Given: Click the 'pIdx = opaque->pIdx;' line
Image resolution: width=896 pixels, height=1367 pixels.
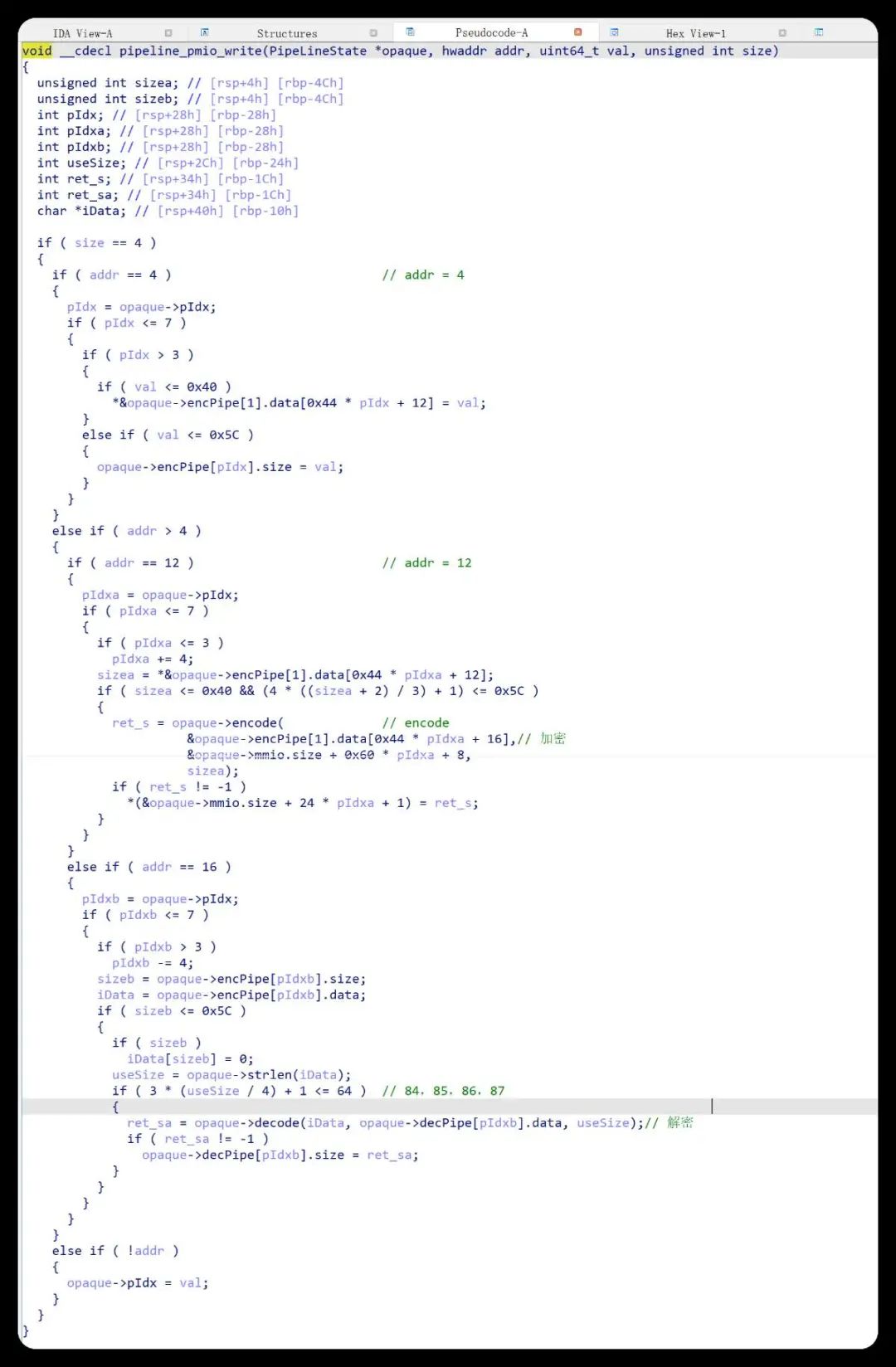Looking at the screenshot, I should click(x=142, y=307).
